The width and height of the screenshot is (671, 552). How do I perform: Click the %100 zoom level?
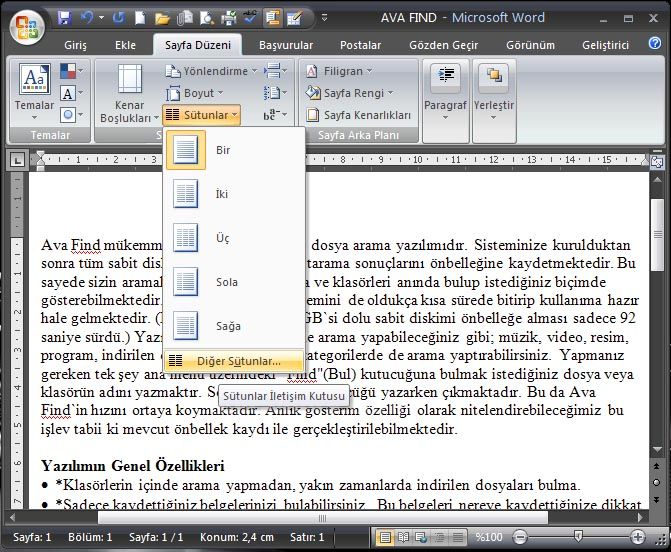tap(489, 537)
